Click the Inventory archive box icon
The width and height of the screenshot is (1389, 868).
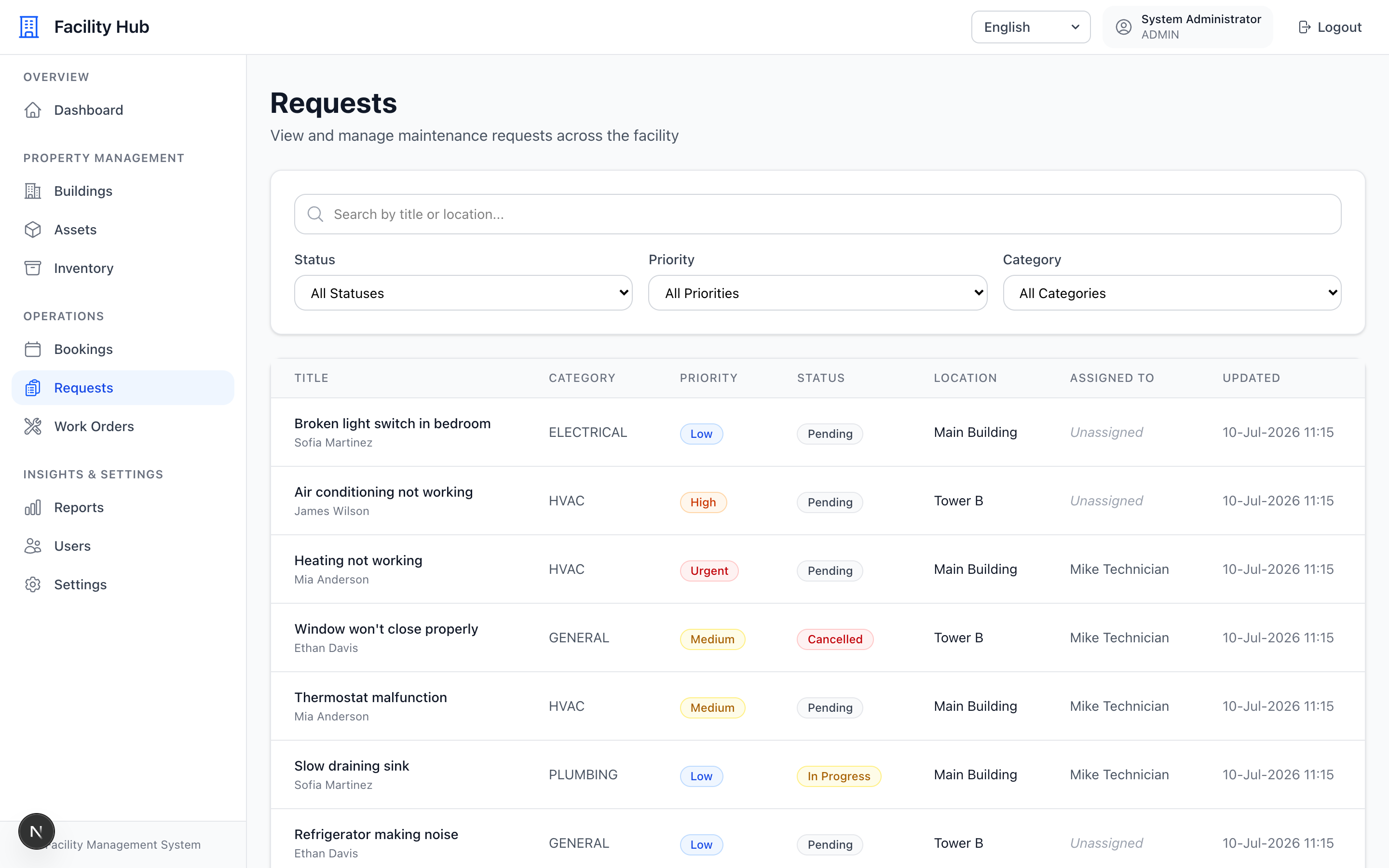click(33, 268)
